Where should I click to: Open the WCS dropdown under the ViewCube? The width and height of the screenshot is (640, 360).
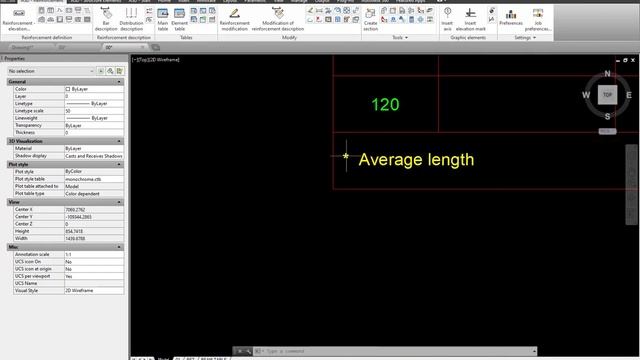tap(607, 131)
